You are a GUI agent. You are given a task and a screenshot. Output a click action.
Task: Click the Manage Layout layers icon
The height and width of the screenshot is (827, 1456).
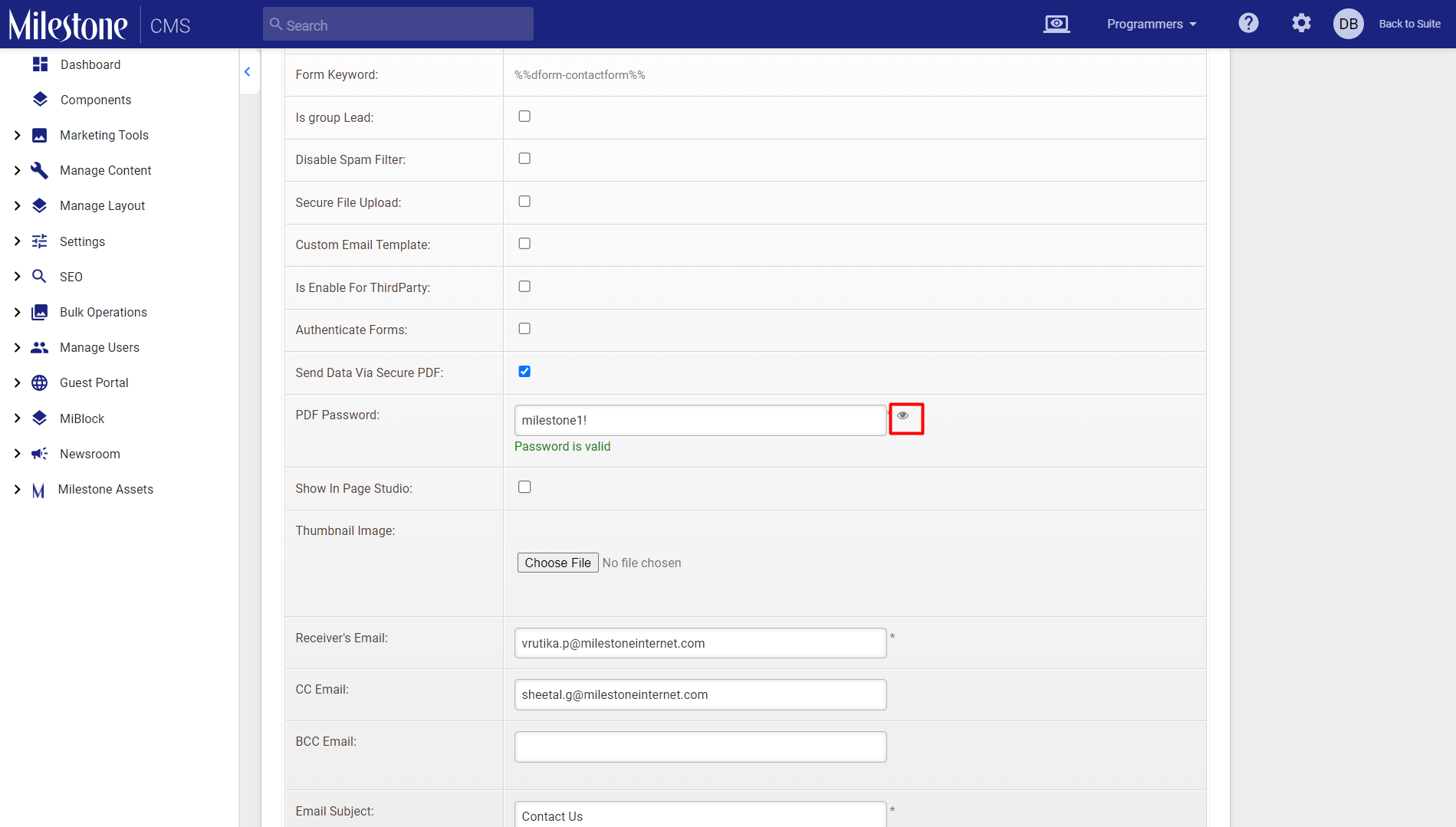coord(40,205)
